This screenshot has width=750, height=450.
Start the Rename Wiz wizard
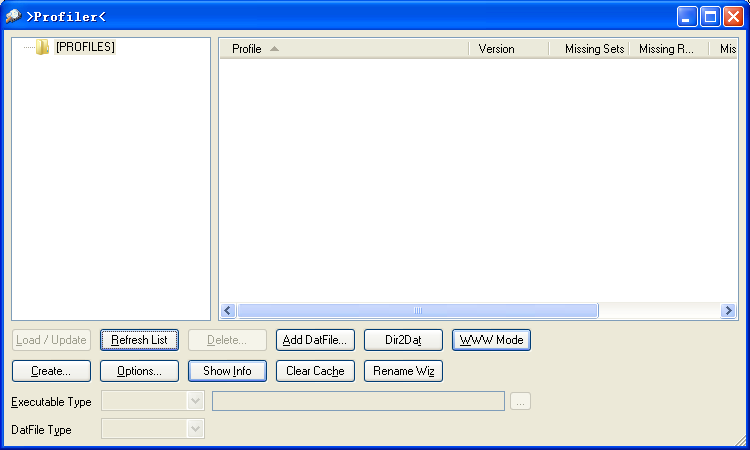click(403, 371)
